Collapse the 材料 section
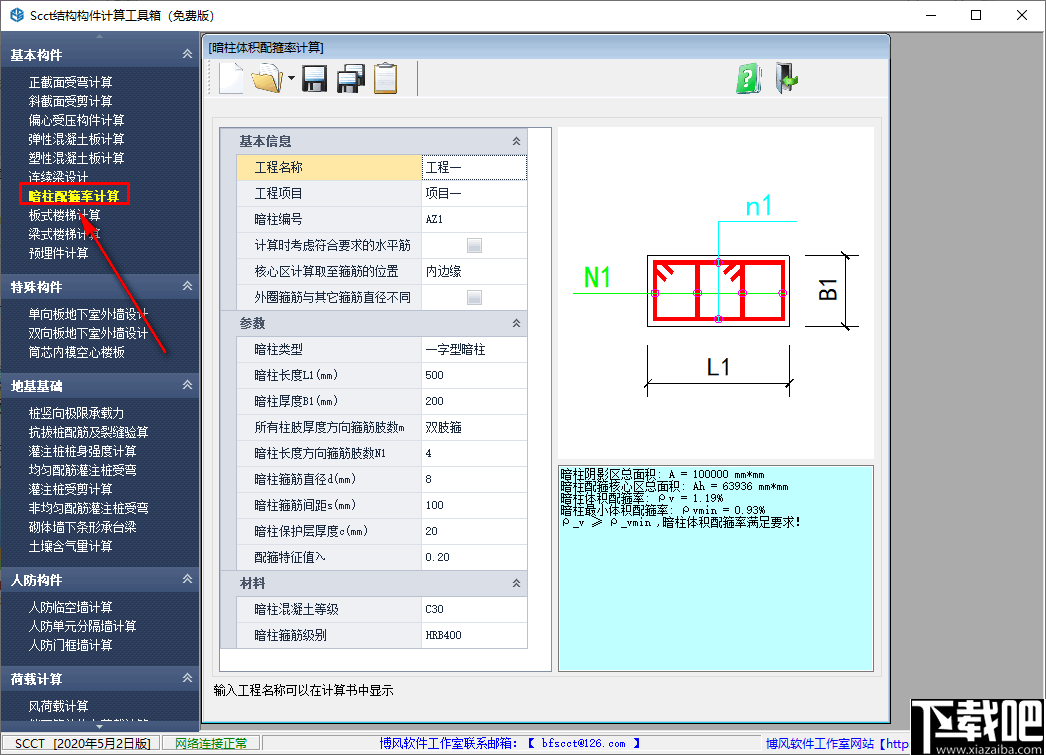1046x755 pixels. [x=517, y=583]
